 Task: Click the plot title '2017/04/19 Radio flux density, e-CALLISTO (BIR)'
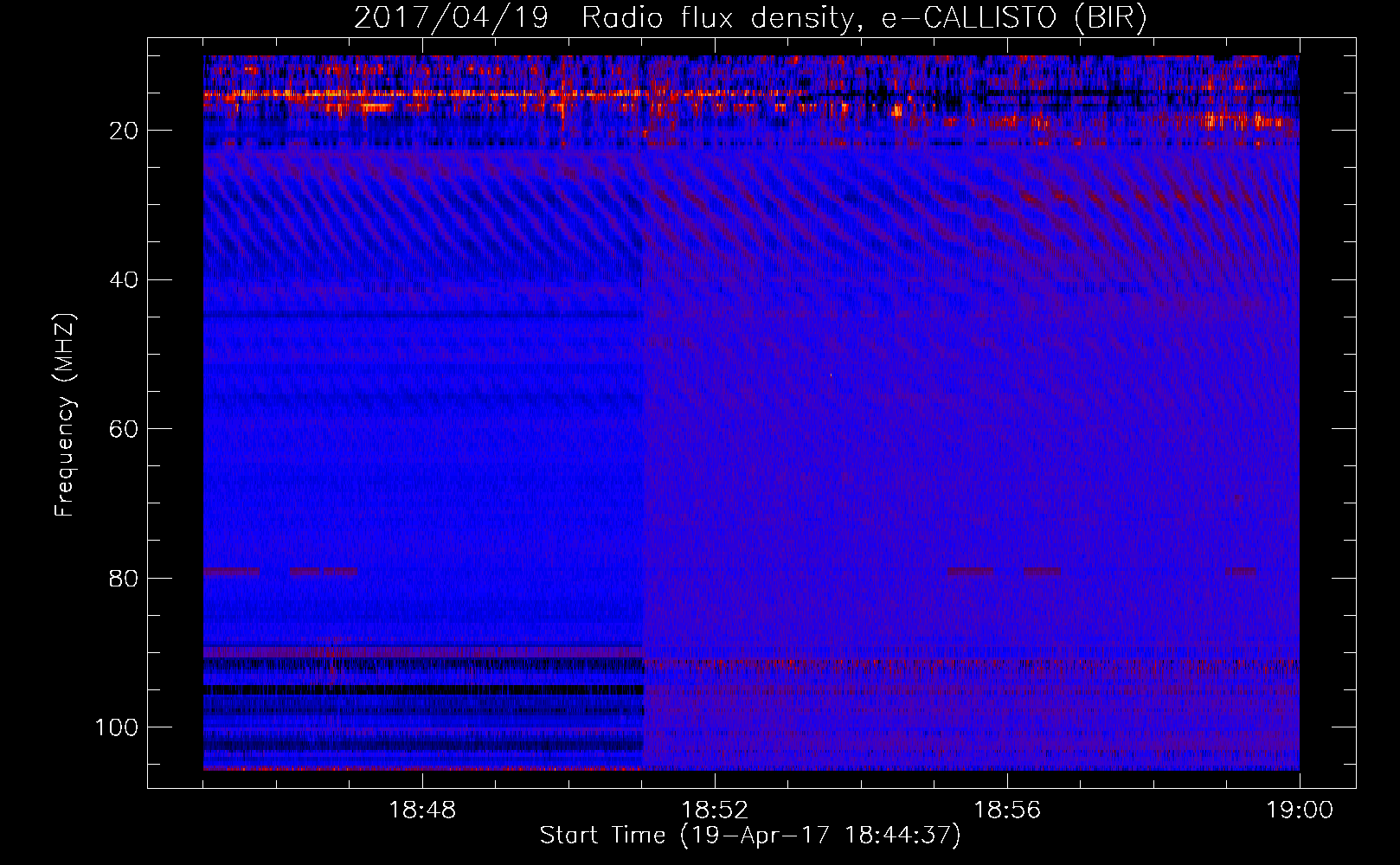(750, 18)
